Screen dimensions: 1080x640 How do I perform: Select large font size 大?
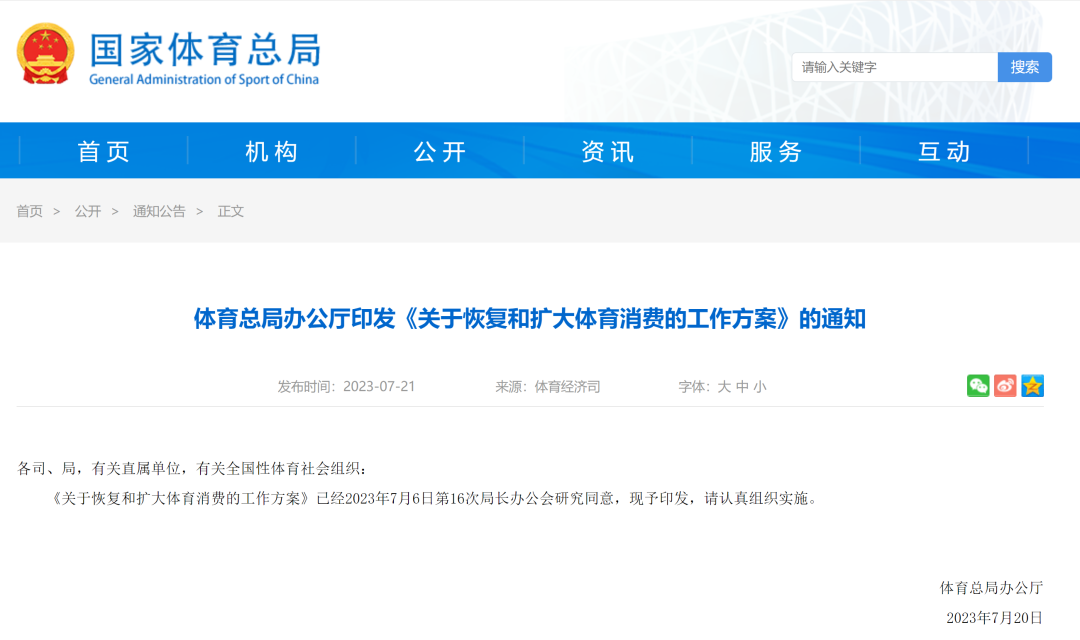coord(722,386)
